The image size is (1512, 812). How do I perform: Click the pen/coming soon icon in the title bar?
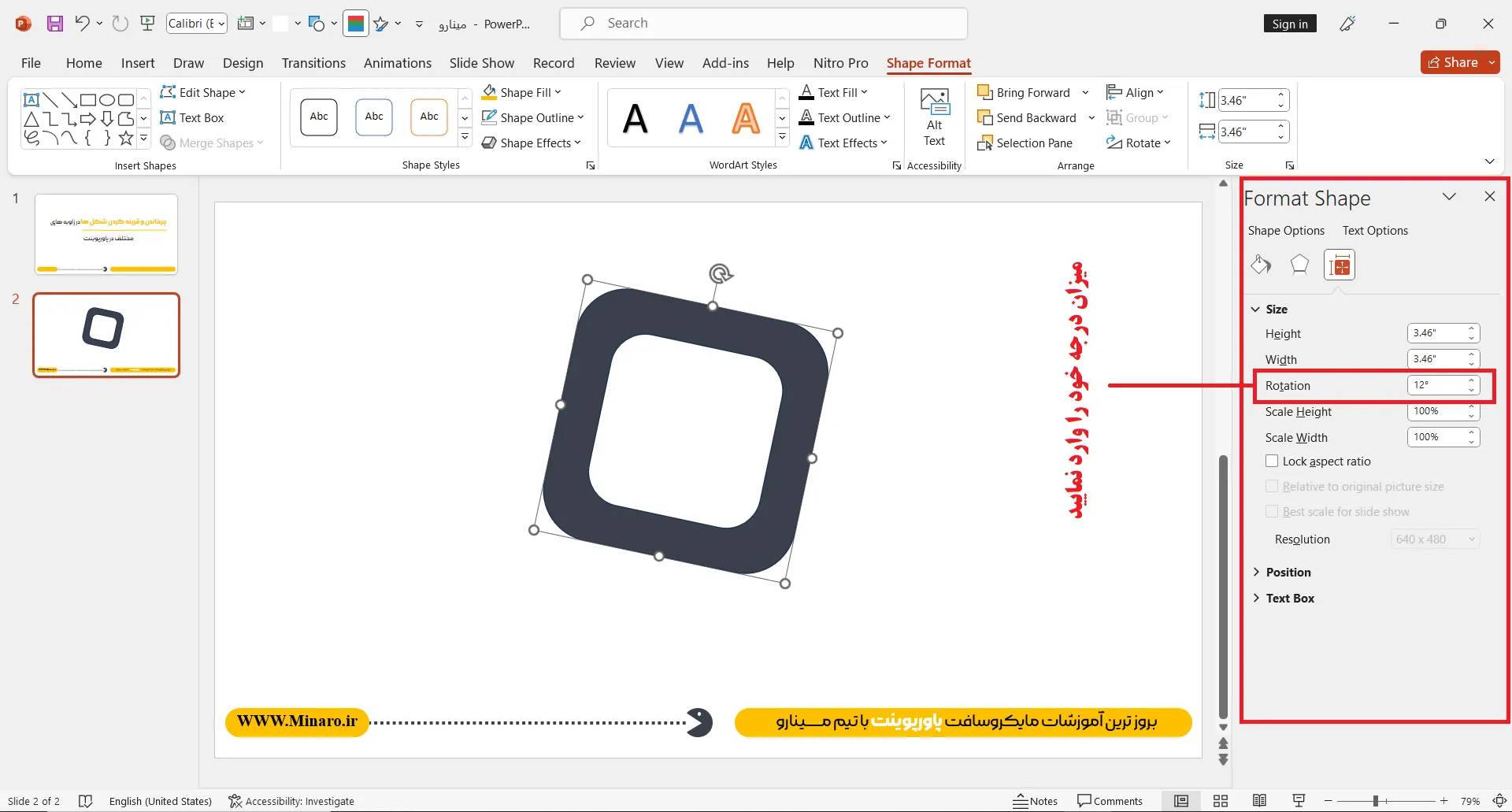click(x=1347, y=24)
